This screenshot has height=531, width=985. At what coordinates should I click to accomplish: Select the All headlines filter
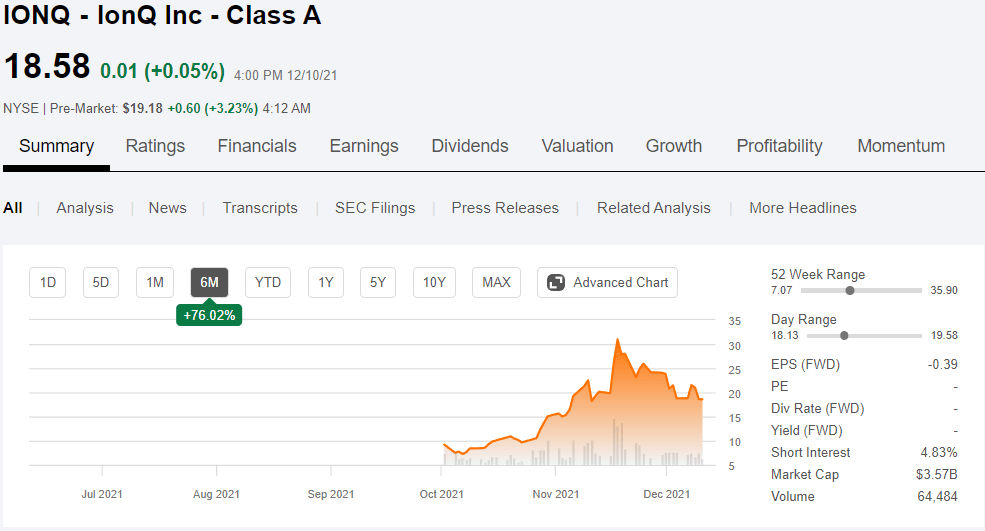click(13, 208)
